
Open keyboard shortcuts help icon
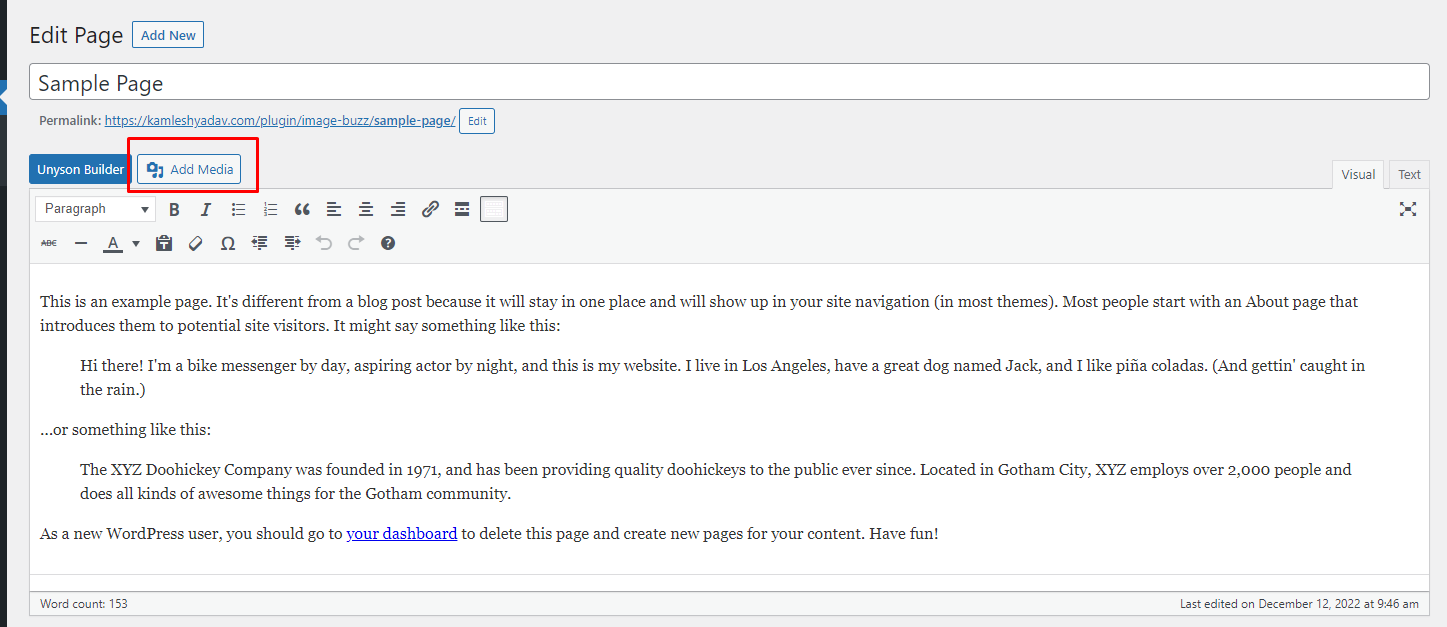click(x=388, y=243)
